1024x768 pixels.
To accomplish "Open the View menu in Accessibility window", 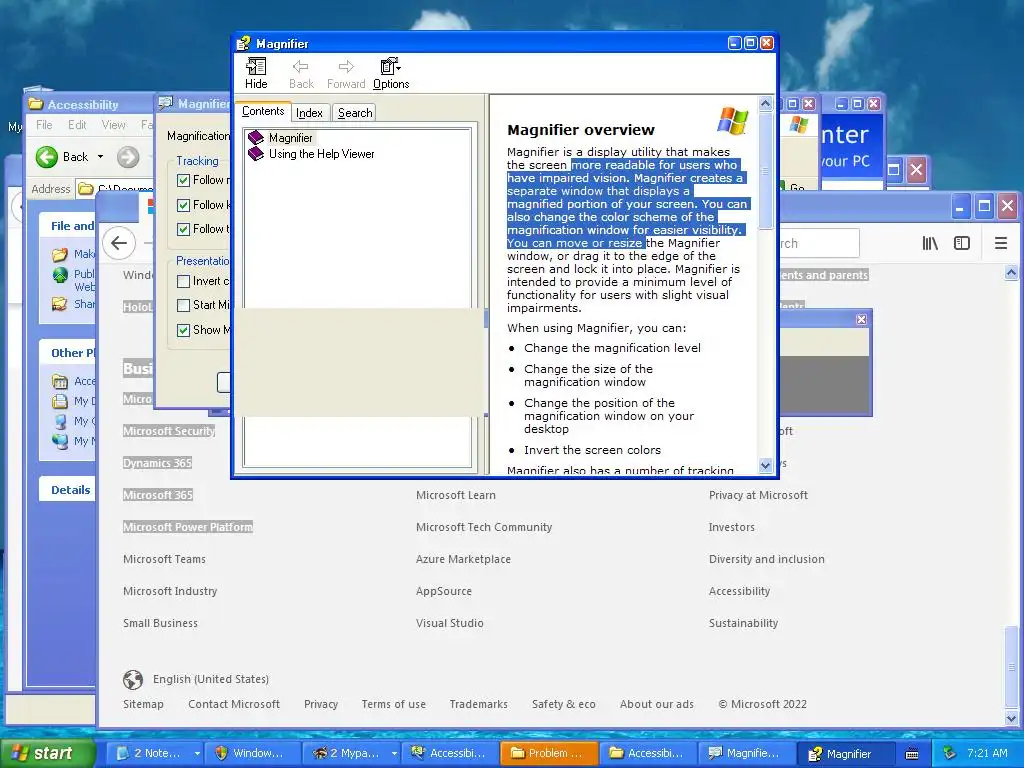I will pos(114,125).
